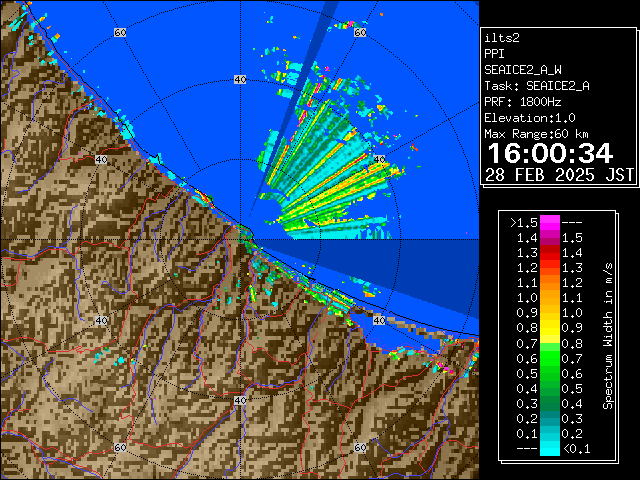Click the purple 1.4–1.5 legend color band
The height and width of the screenshot is (480, 640).
(x=550, y=238)
